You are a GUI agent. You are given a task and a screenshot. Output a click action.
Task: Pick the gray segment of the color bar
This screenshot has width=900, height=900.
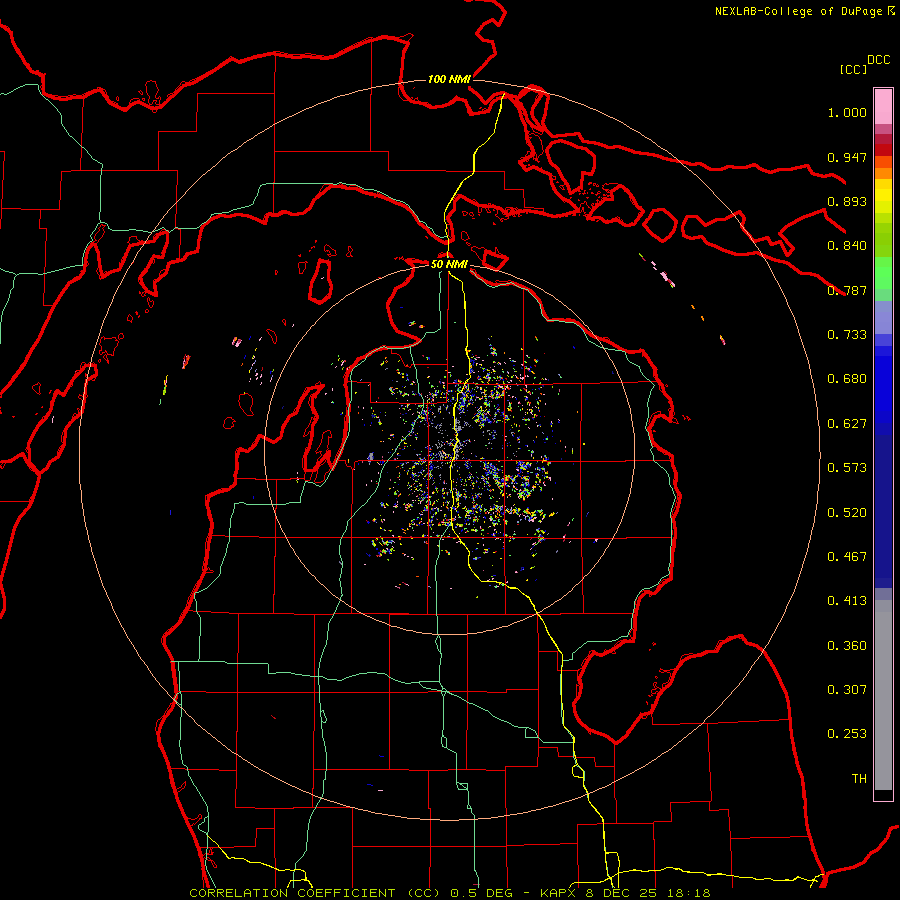click(x=883, y=695)
